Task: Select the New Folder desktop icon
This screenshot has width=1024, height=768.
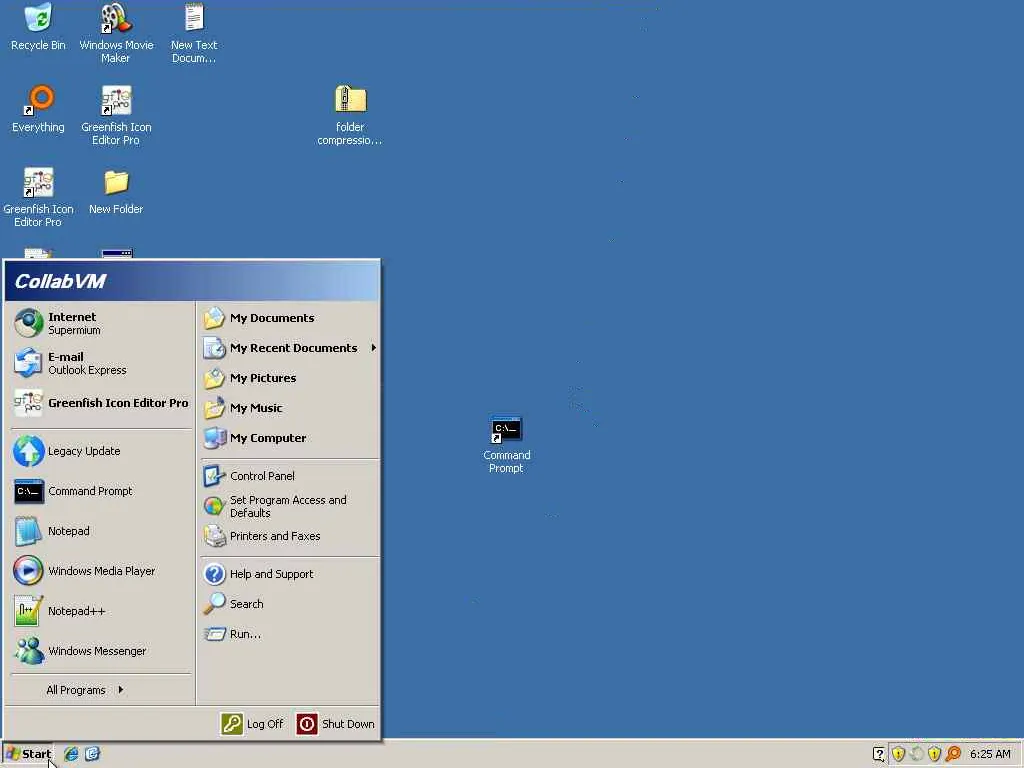Action: (116, 192)
